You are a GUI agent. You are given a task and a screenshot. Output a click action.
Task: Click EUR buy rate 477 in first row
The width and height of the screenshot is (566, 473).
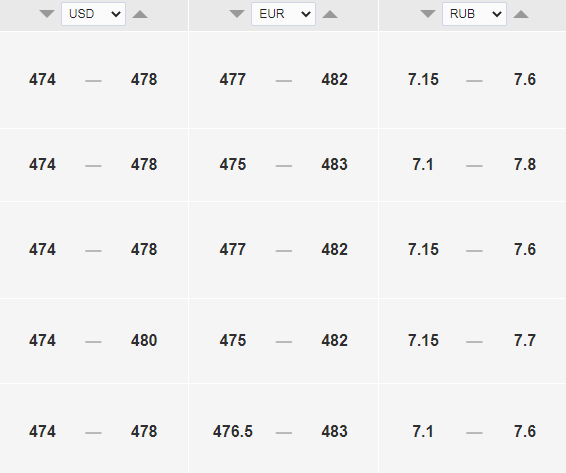[x=233, y=79]
